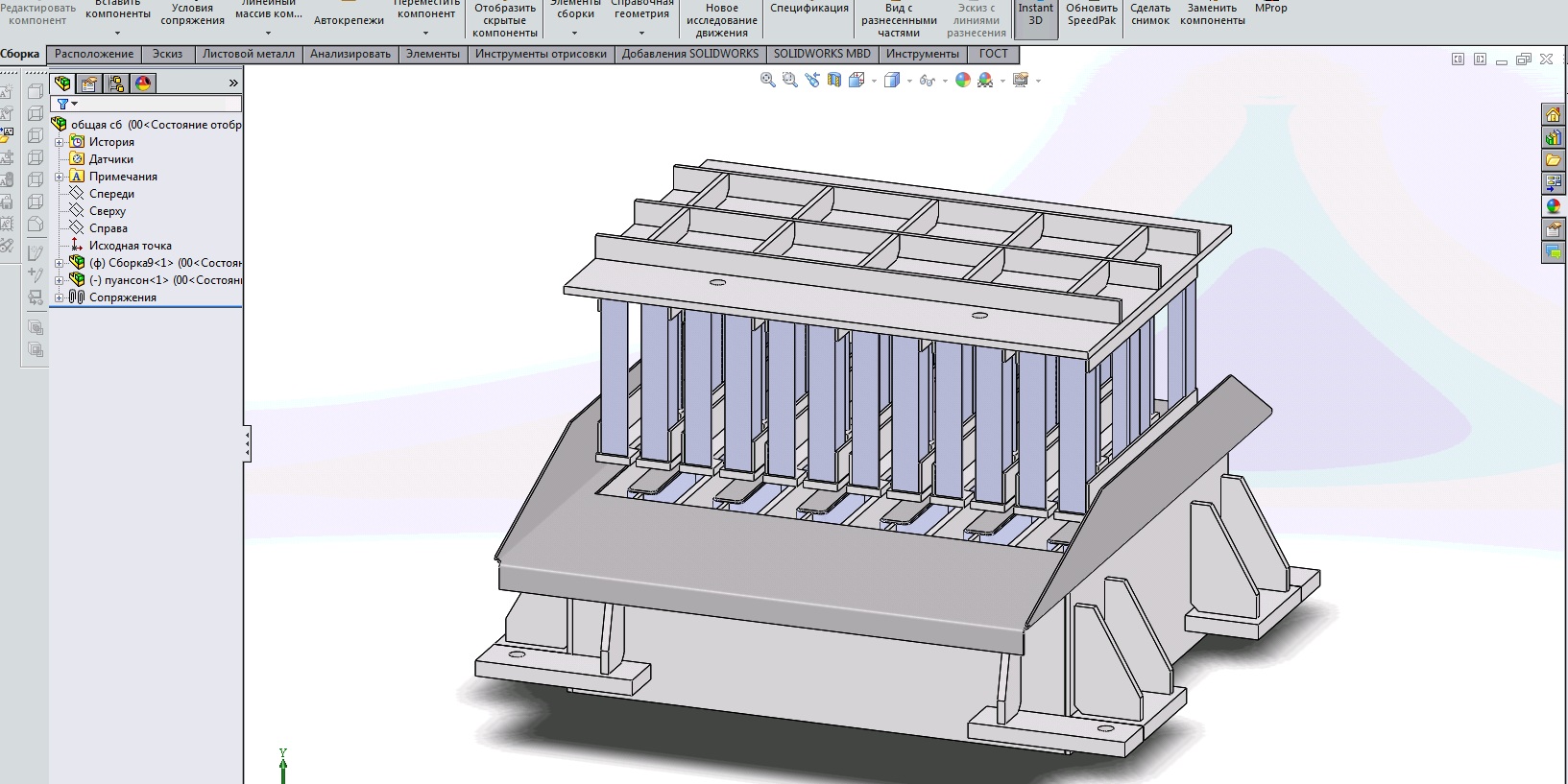Click the tree filter funnel icon
The height and width of the screenshot is (784, 1568).
coord(63,104)
